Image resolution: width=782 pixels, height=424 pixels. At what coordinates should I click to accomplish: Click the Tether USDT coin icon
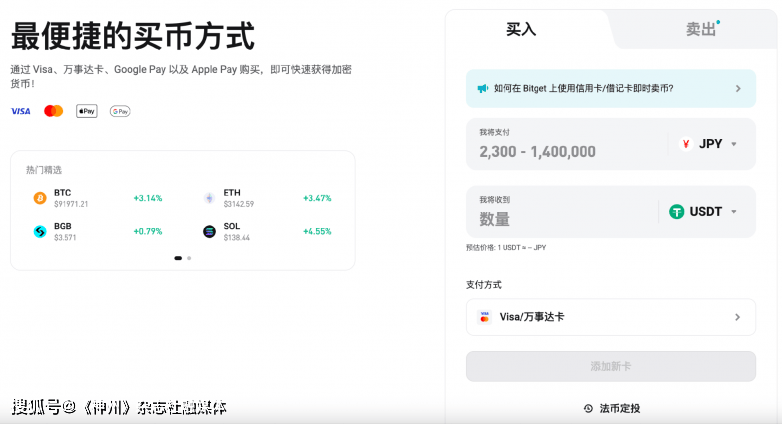click(x=676, y=212)
